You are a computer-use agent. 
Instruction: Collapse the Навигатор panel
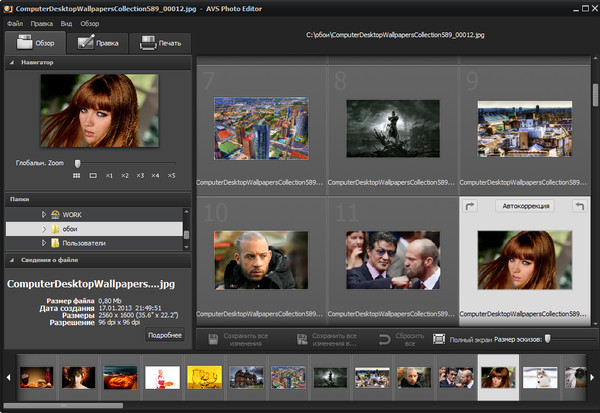click(12, 63)
